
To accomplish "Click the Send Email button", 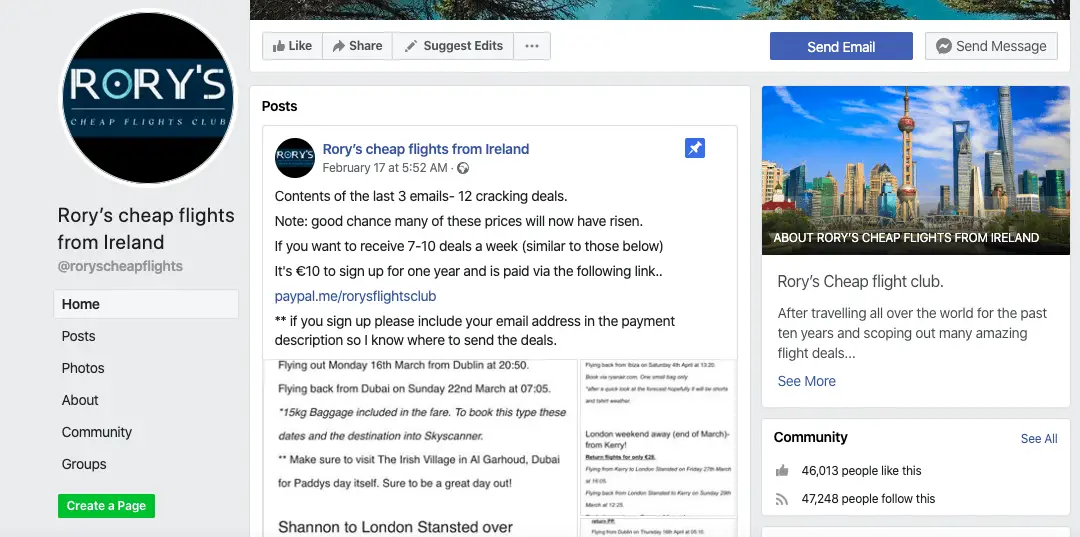I will (x=841, y=46).
